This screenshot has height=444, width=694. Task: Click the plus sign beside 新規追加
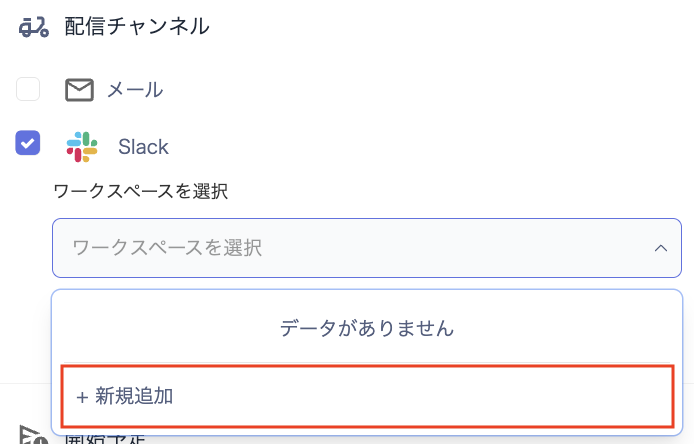click(x=82, y=396)
